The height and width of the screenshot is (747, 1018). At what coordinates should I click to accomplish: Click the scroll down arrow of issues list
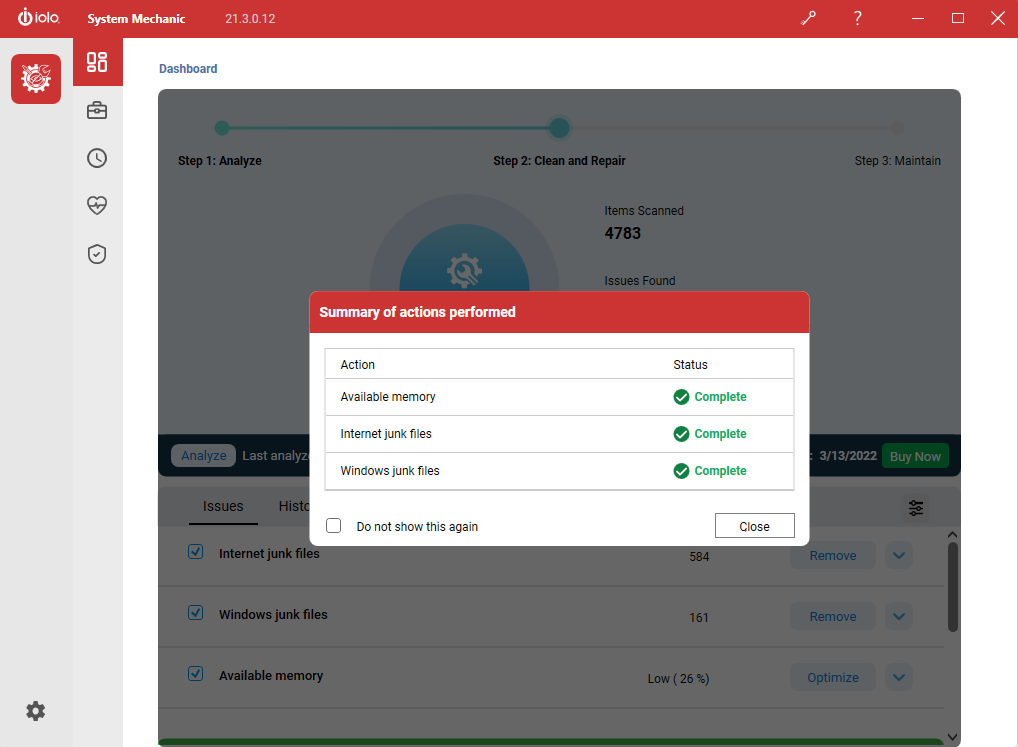click(952, 737)
